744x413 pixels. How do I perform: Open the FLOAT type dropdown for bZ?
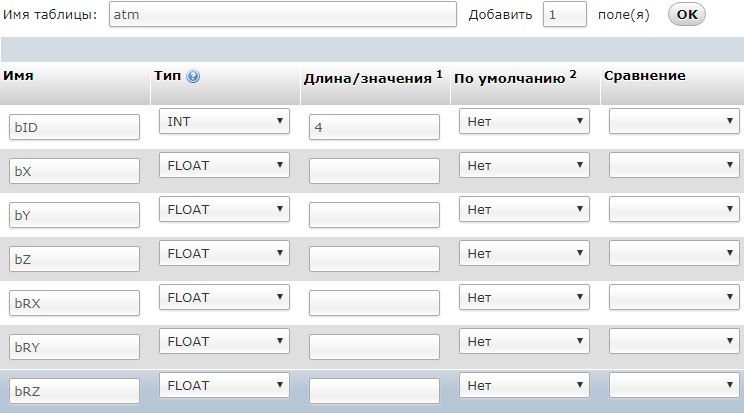coord(224,253)
